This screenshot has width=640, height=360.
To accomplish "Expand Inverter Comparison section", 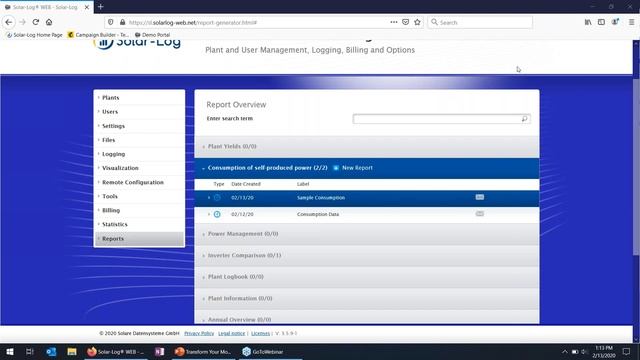I will [367, 256].
